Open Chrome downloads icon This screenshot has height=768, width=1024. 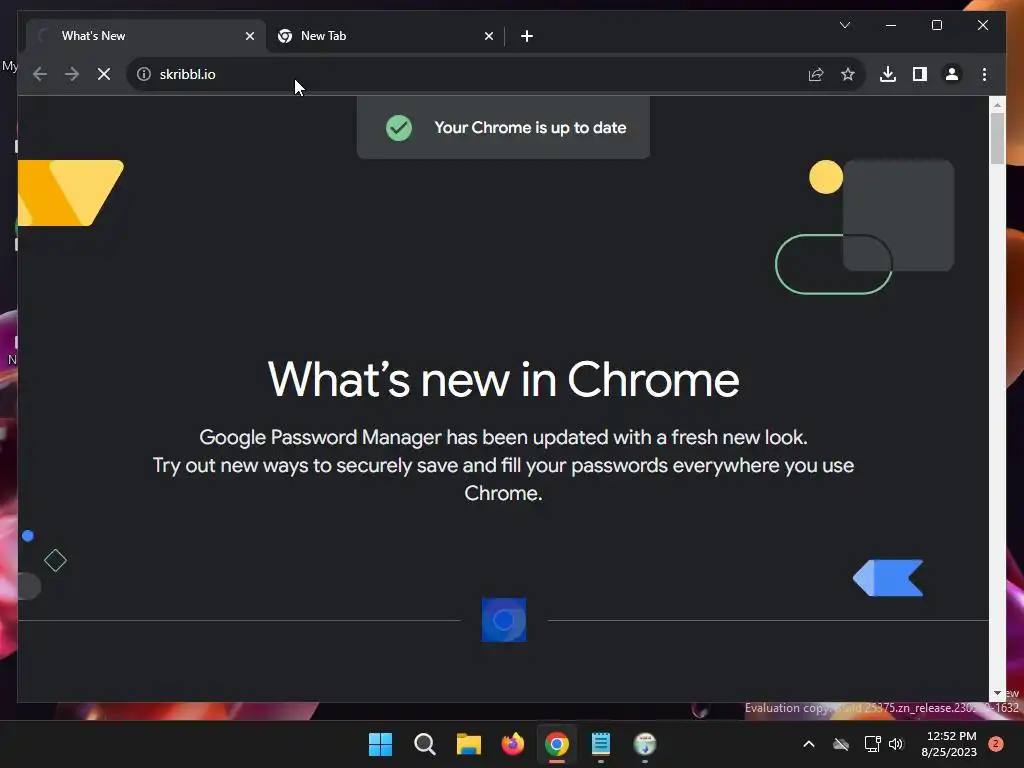(x=888, y=74)
